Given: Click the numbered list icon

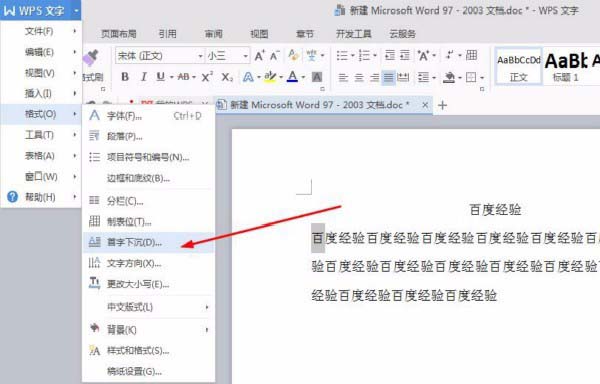Looking at the screenshot, I should pos(364,56).
